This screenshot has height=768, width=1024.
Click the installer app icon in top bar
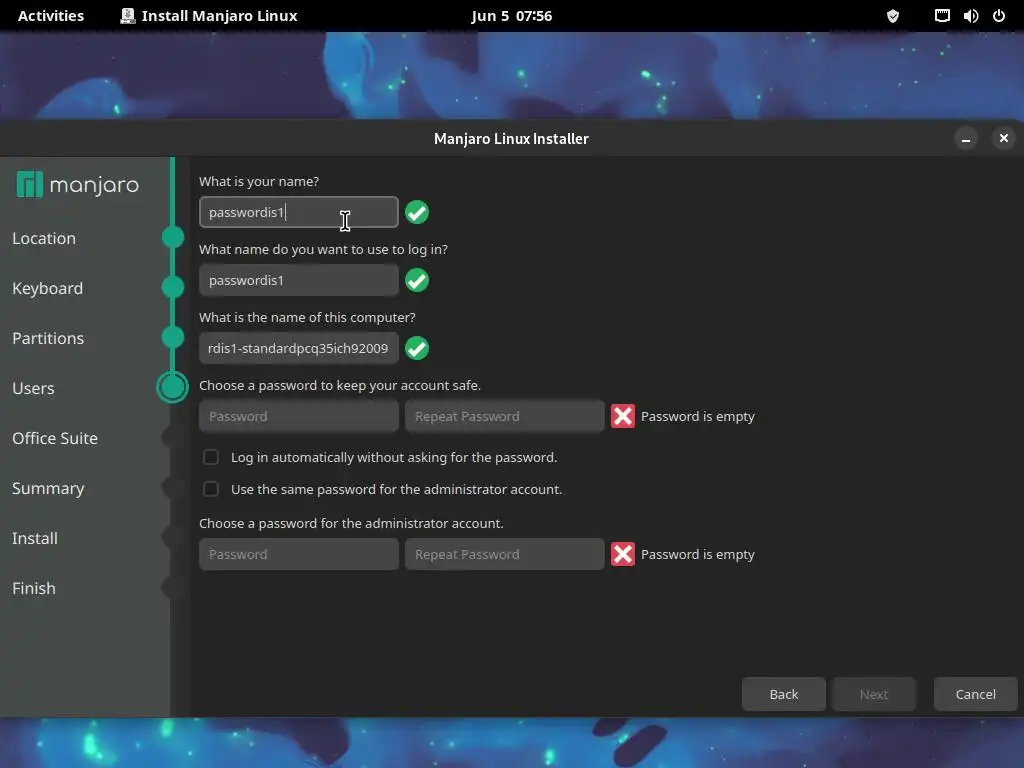[x=128, y=16]
